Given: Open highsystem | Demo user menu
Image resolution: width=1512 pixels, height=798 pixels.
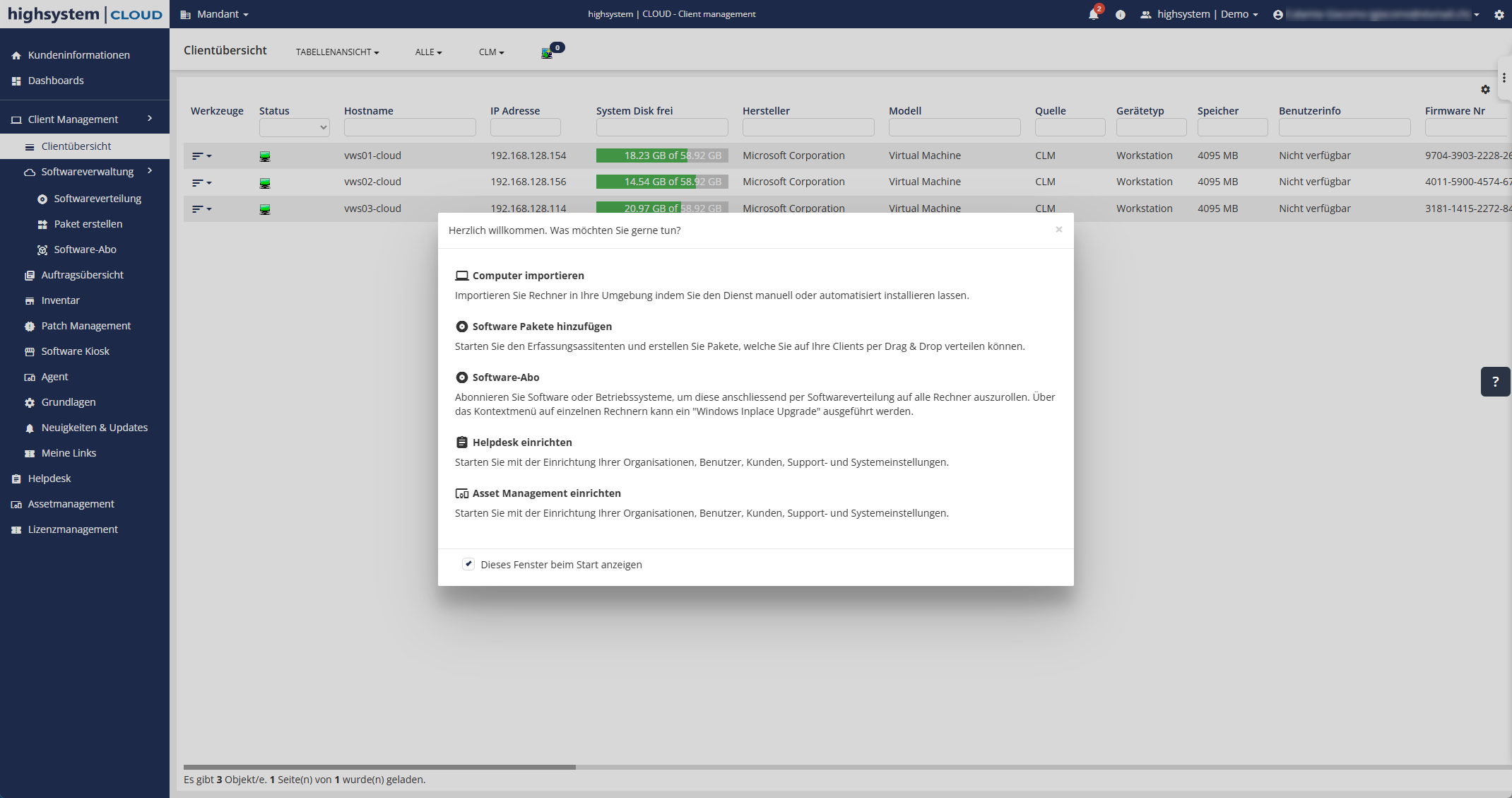Looking at the screenshot, I should [1200, 14].
